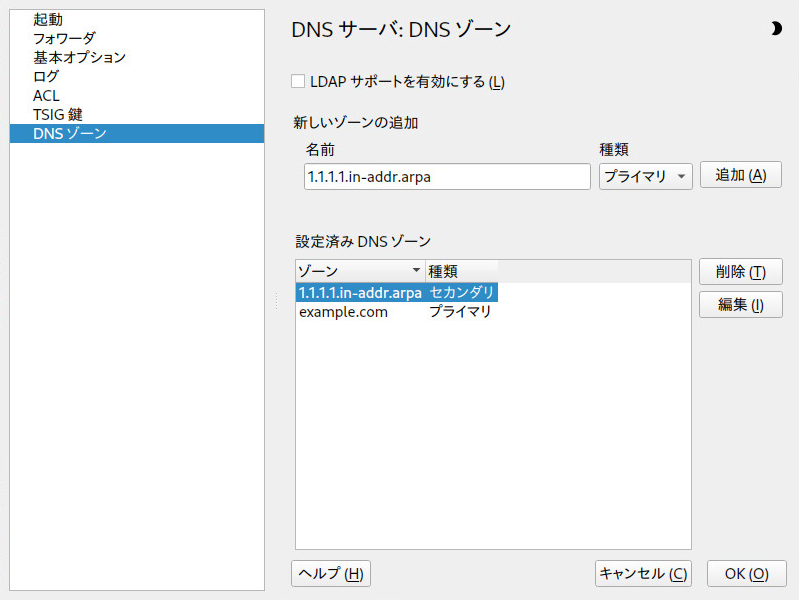Open ヘルプ (H) help button
The image size is (799, 600).
(x=331, y=573)
